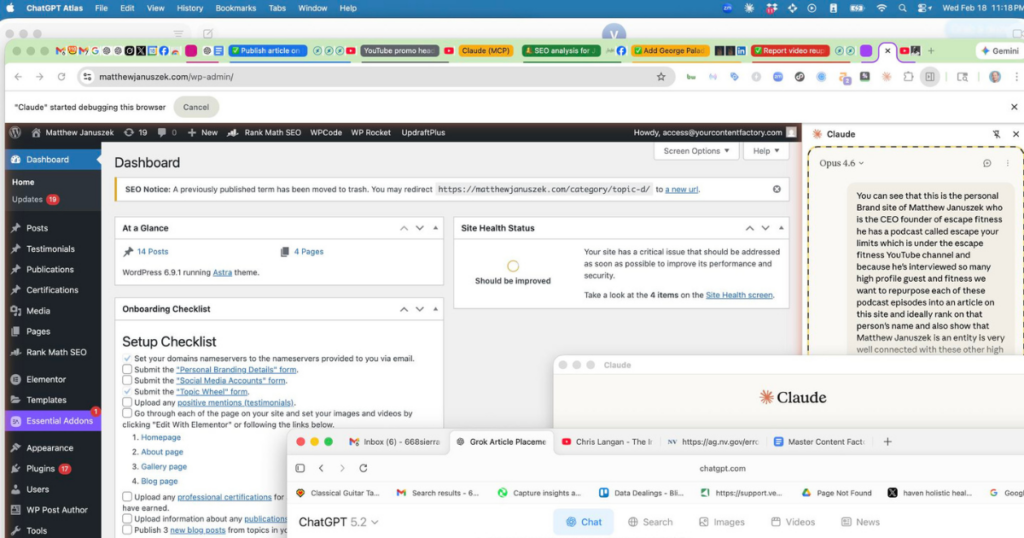Image resolution: width=1024 pixels, height=538 pixels.
Task: Reload page in ChatGPT browser window
Action: click(363, 468)
